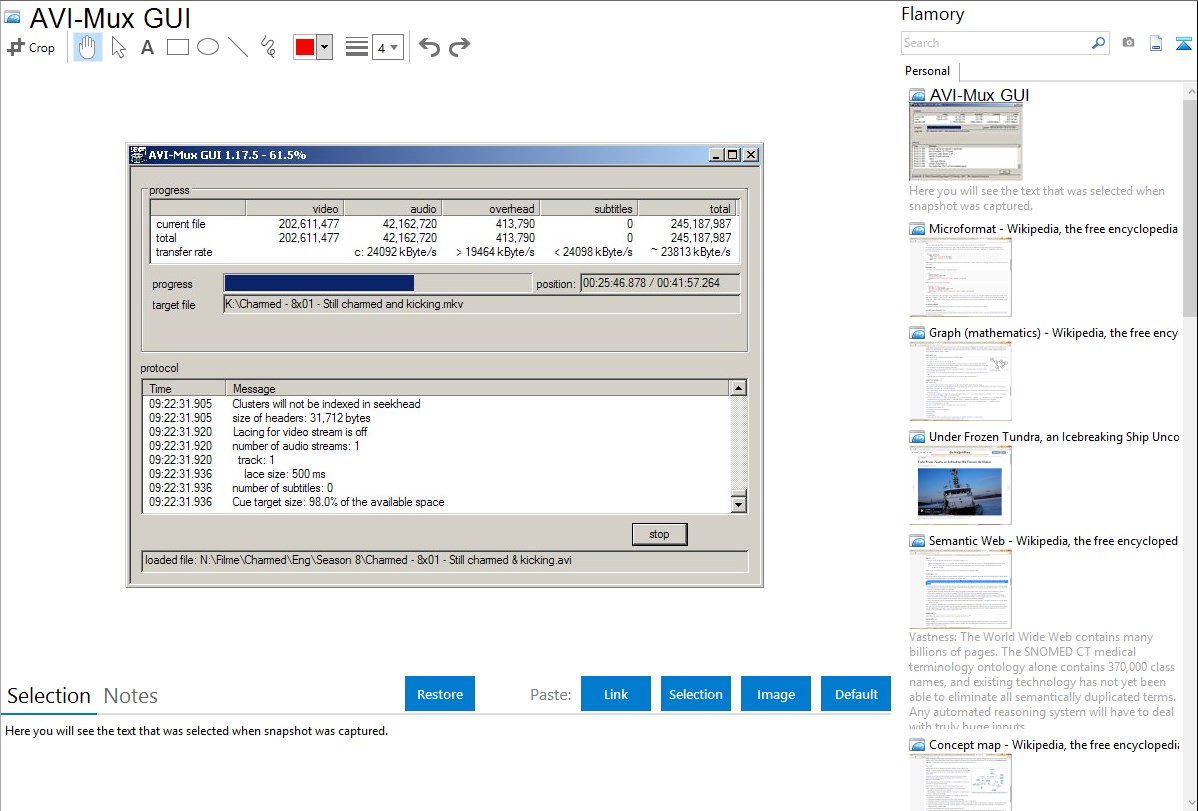Open the Semantic Web snapshot thumbnail
This screenshot has width=1198, height=811.
(960, 588)
